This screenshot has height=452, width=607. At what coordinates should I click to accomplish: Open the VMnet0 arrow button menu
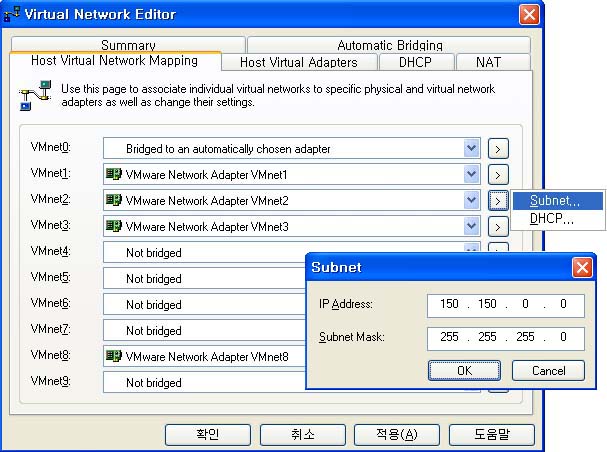point(498,149)
